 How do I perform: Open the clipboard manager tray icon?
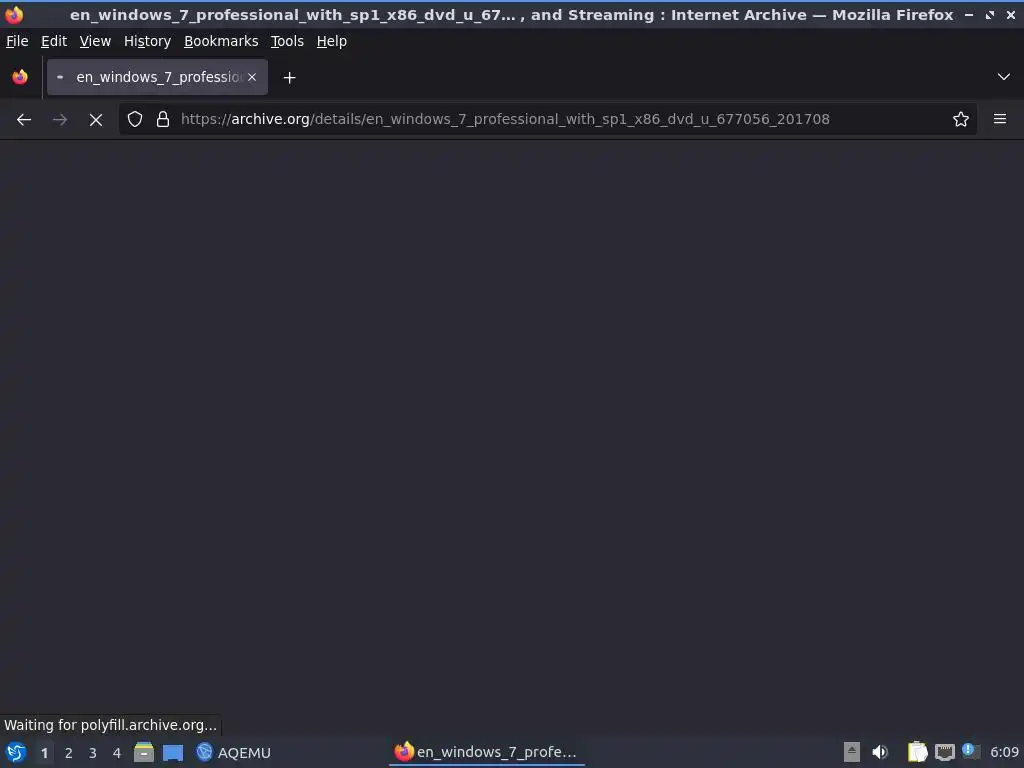(918, 752)
